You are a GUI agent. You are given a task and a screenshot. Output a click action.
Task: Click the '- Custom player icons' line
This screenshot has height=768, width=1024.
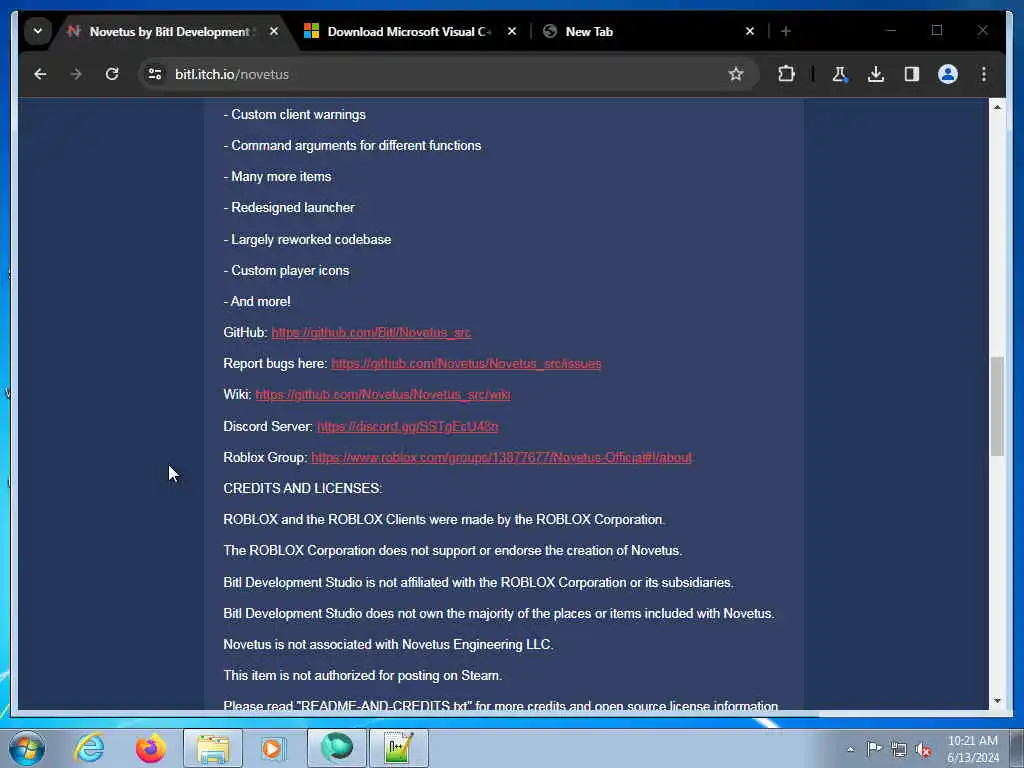click(x=286, y=270)
